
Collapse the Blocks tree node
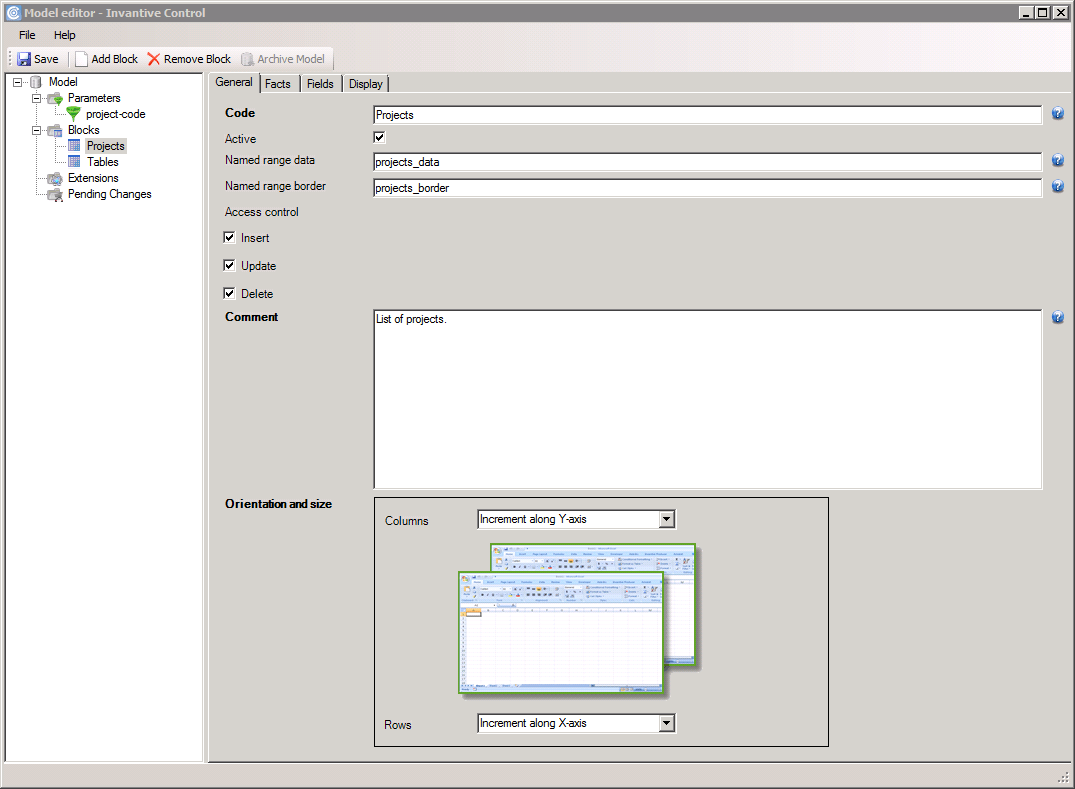(x=37, y=130)
